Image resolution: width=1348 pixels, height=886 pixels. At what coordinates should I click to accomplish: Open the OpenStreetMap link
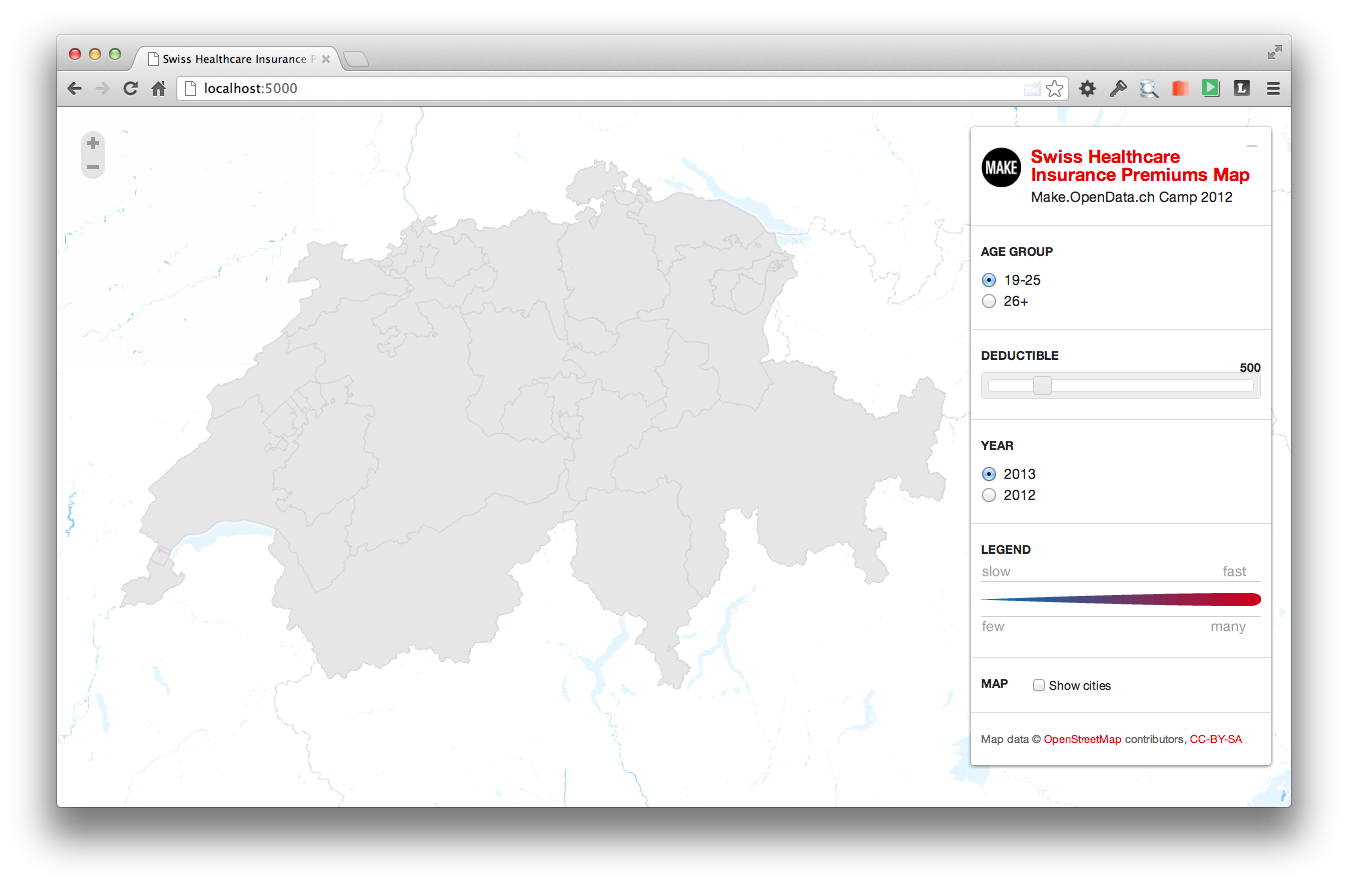[1082, 739]
